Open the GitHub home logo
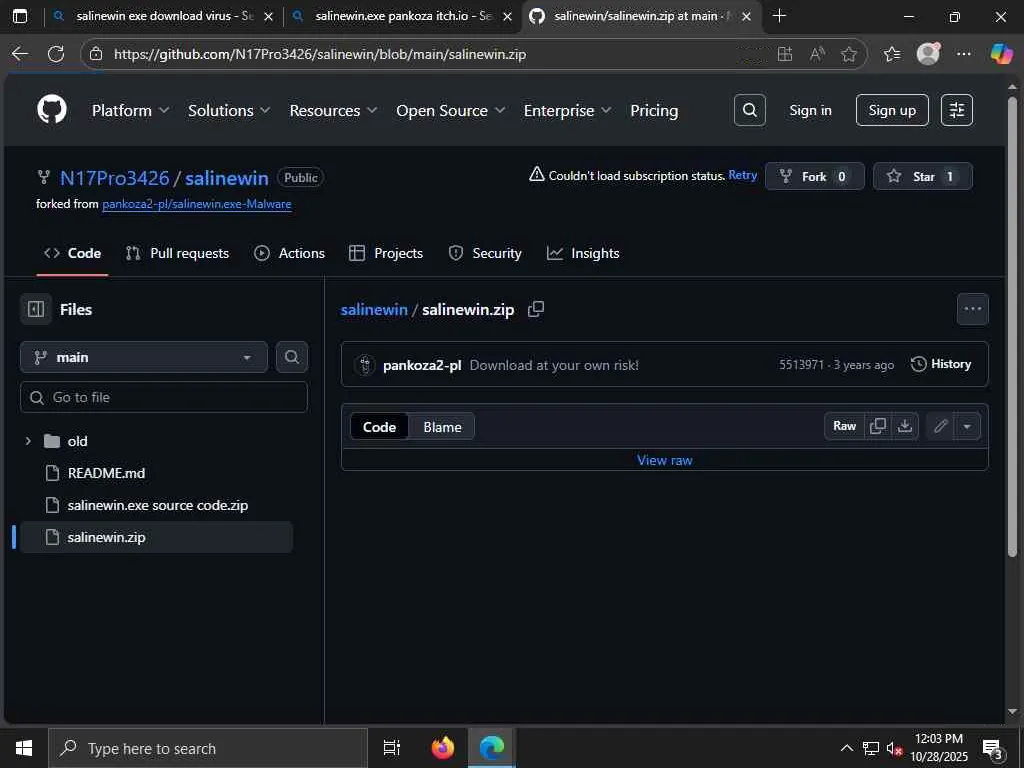The image size is (1024, 768). [52, 110]
